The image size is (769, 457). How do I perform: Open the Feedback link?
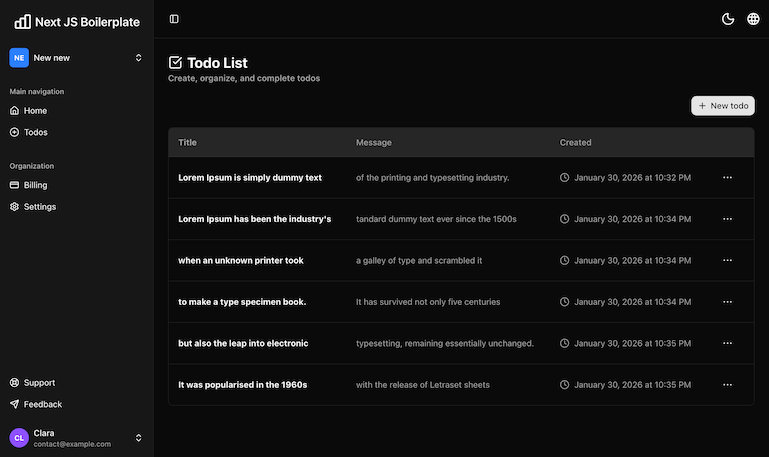(42, 404)
